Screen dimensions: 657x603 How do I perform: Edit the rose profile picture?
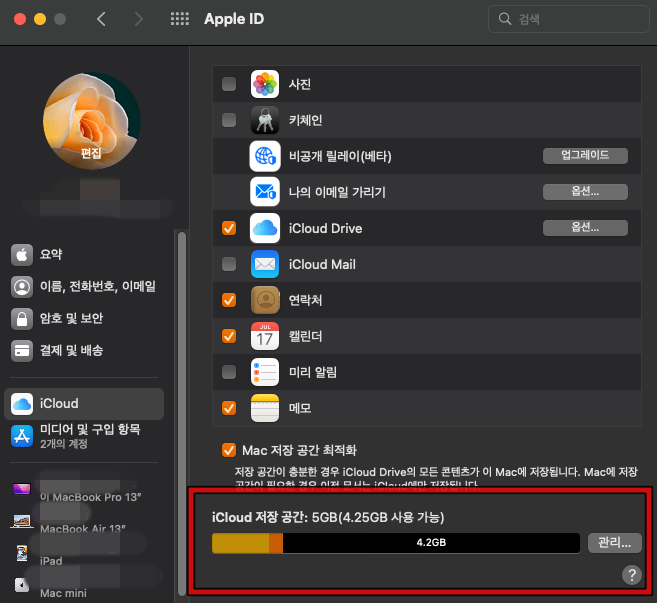point(92,121)
